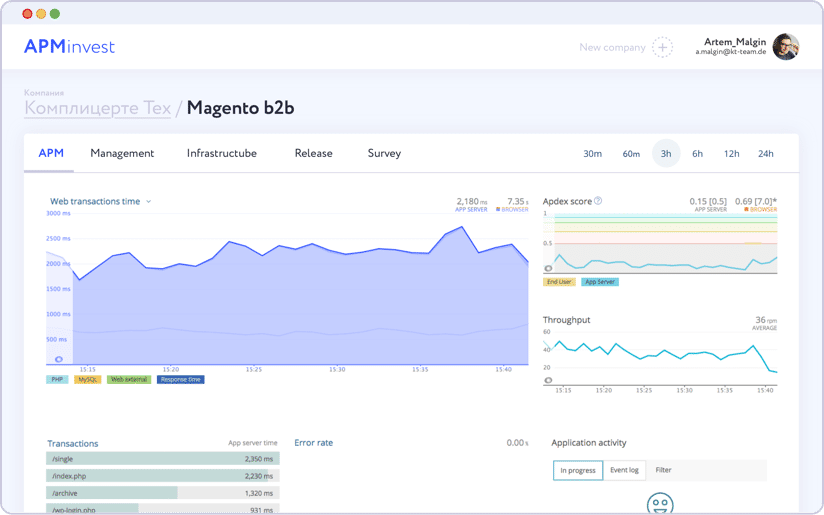Image resolution: width=824 pixels, height=515 pixels.
Task: Toggle the Web external legend series
Action: (129, 380)
